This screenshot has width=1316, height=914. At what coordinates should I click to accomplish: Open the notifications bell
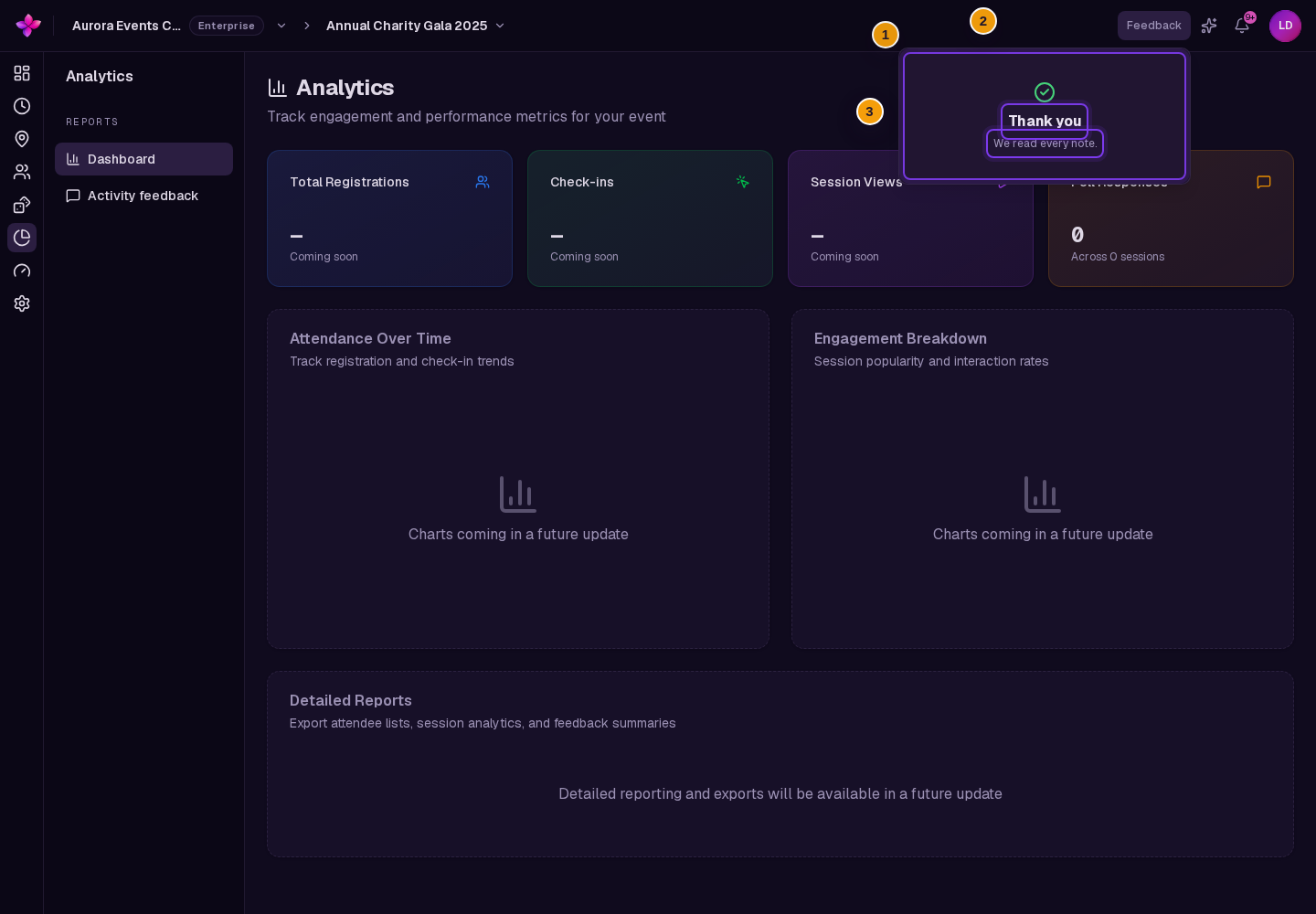pyautogui.click(x=1242, y=26)
